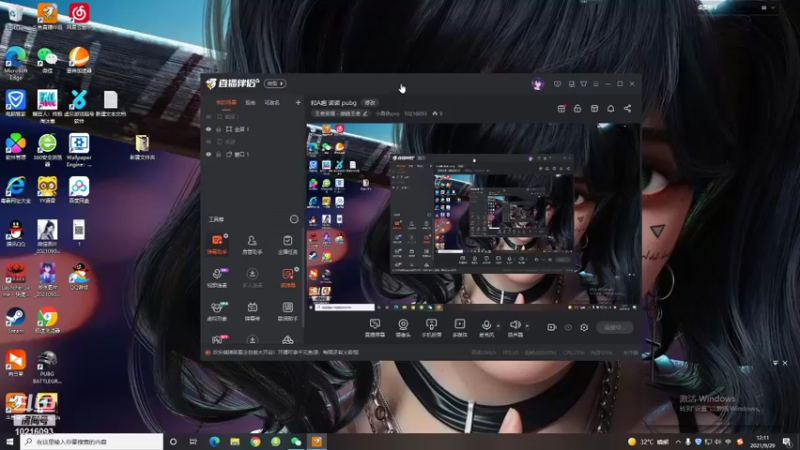Viewport: 800px width, 450px height.
Task: Expand toolbox with the circled more icon
Action: (x=294, y=219)
